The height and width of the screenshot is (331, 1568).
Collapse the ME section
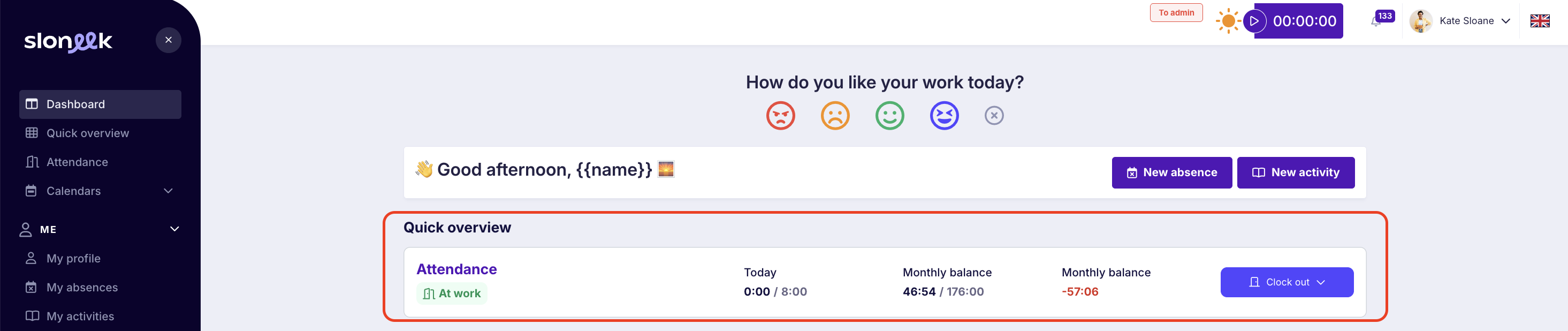pos(174,229)
